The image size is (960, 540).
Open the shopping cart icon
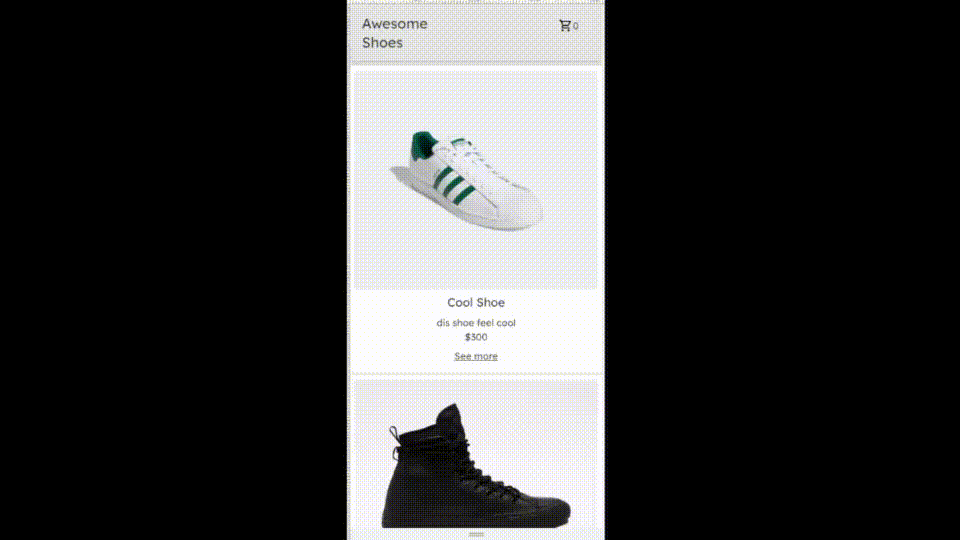[x=565, y=26]
